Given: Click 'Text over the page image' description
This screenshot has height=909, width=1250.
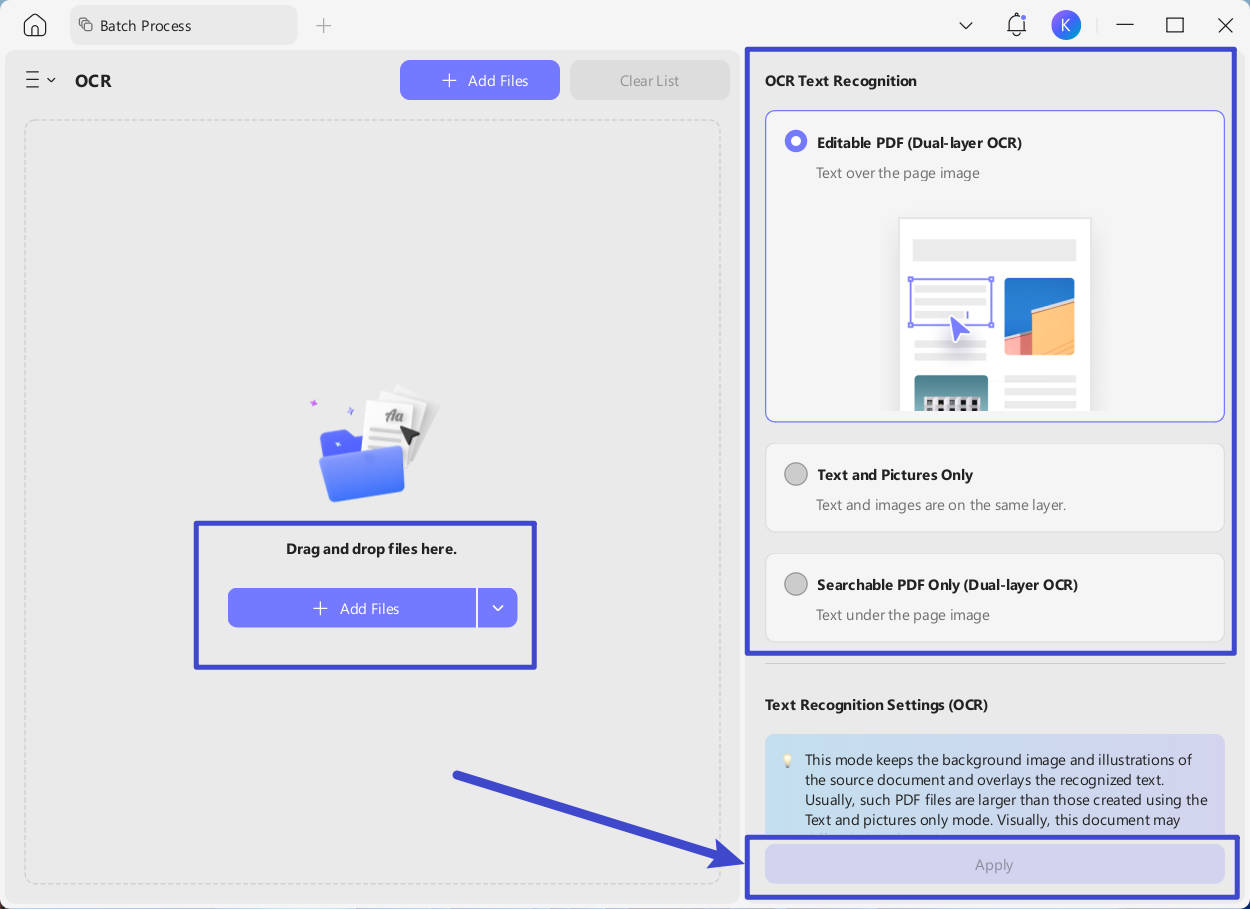Looking at the screenshot, I should point(898,173).
